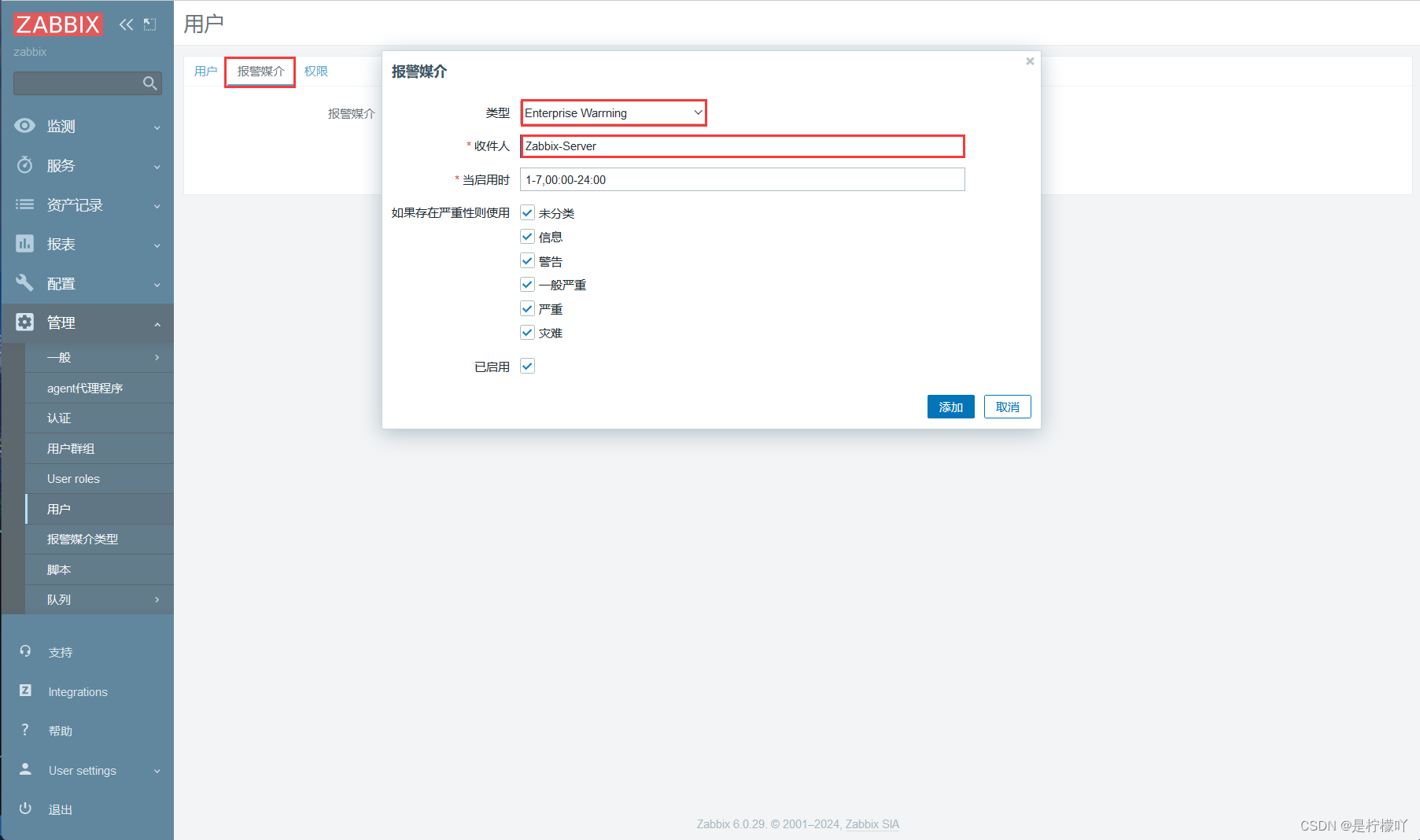The height and width of the screenshot is (840, 1420).
Task: Click the 取消 button
Action: (x=1008, y=407)
